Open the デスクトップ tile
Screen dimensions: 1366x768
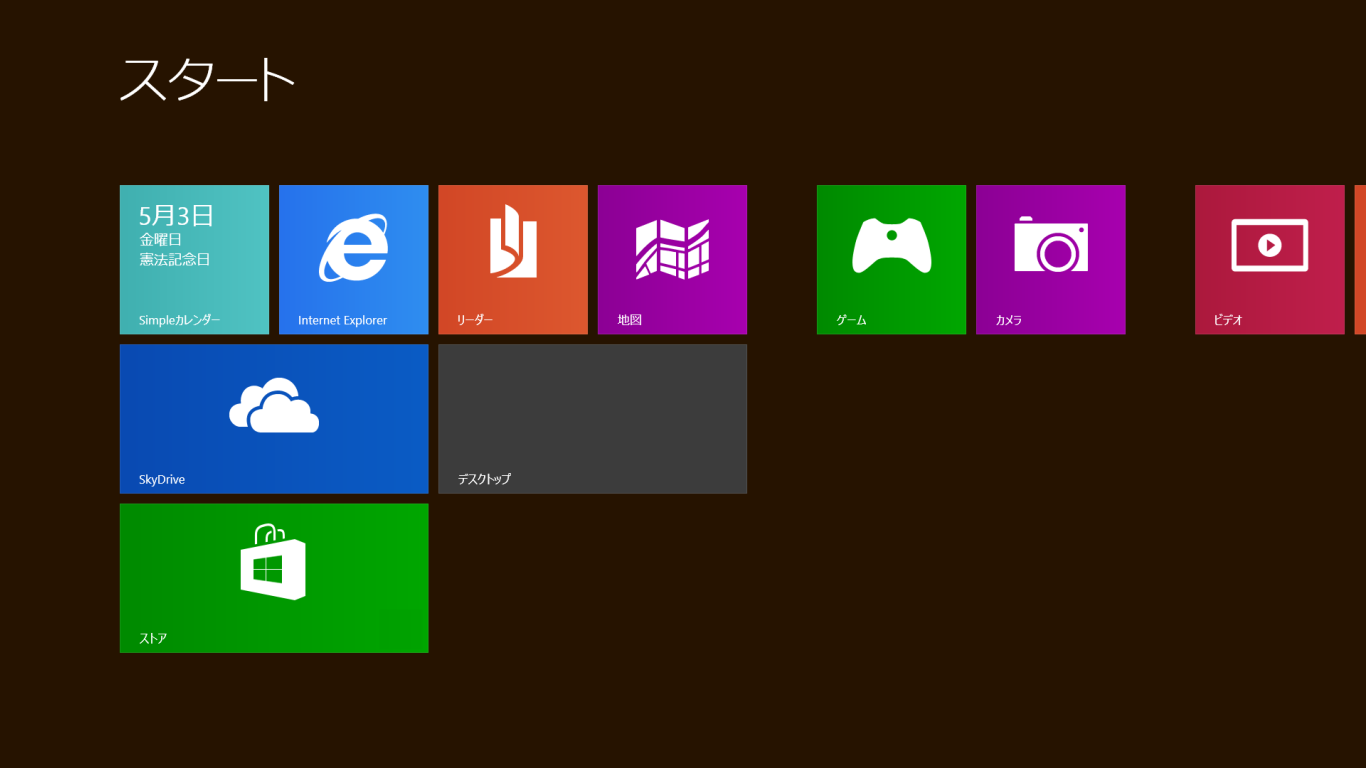point(593,419)
